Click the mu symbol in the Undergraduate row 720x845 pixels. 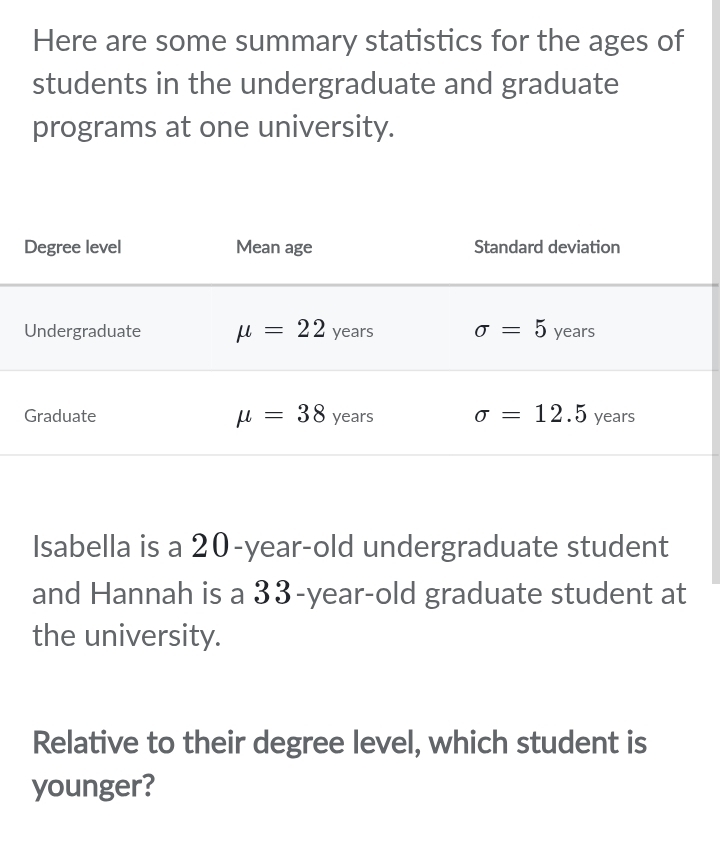[x=243, y=332]
